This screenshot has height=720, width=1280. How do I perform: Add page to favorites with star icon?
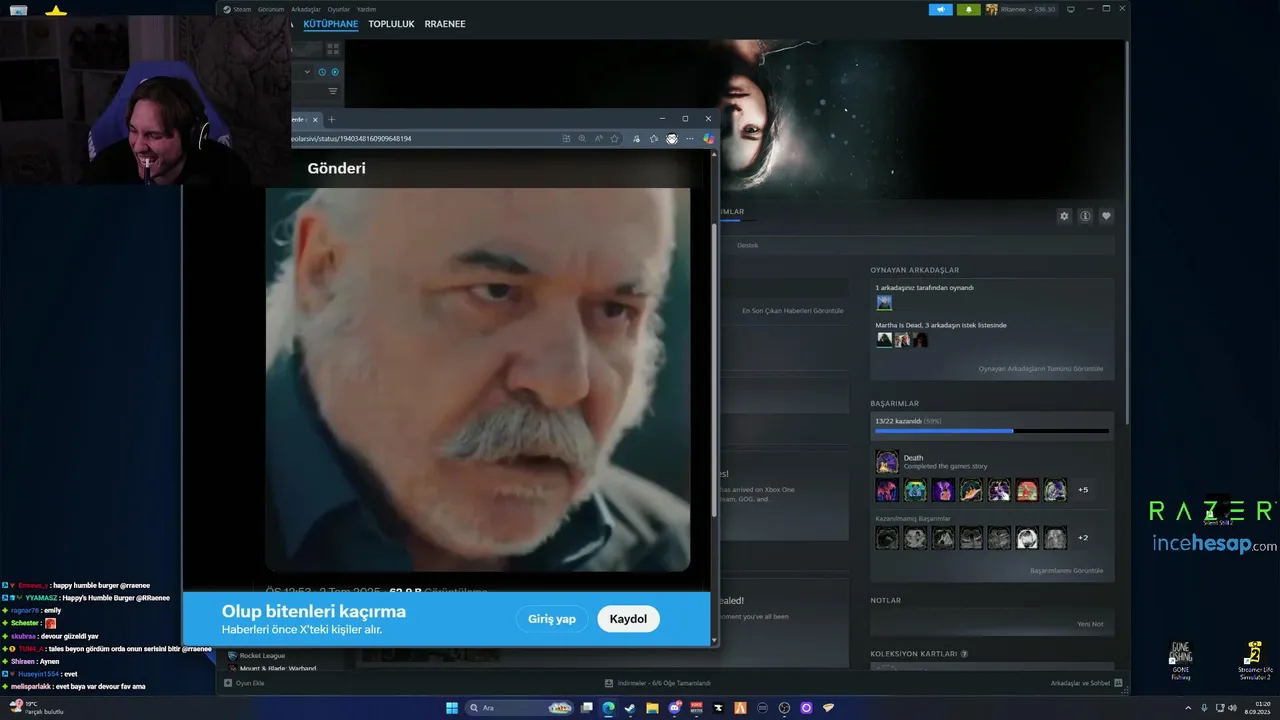pyautogui.click(x=614, y=139)
